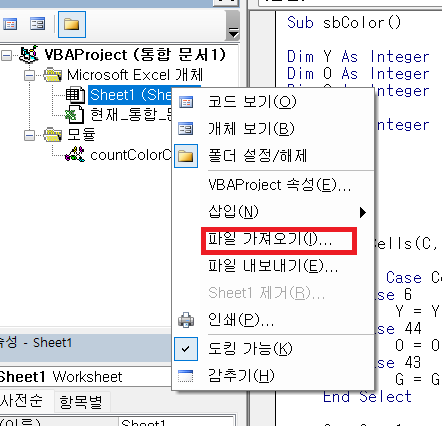Select 현재_통합_문서 workbook item

pyautogui.click(x=131, y=115)
